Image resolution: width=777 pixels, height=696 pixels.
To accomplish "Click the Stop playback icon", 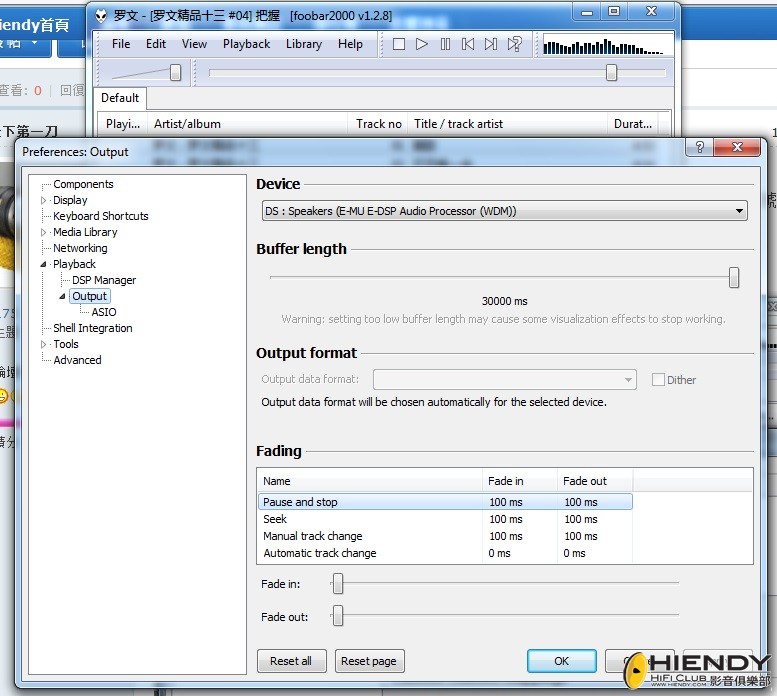I will pos(398,44).
